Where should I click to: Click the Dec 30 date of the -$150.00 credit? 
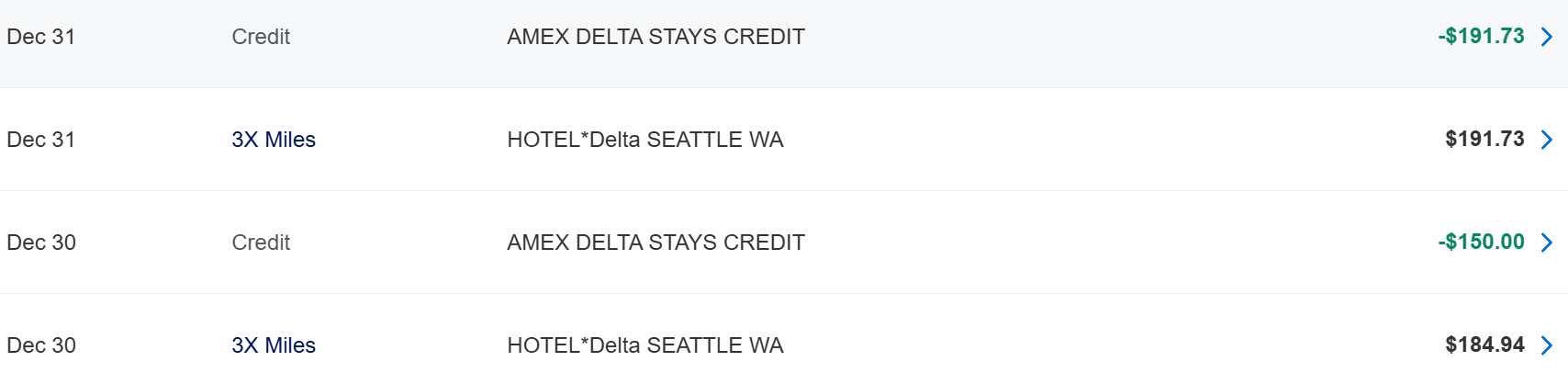41,243
